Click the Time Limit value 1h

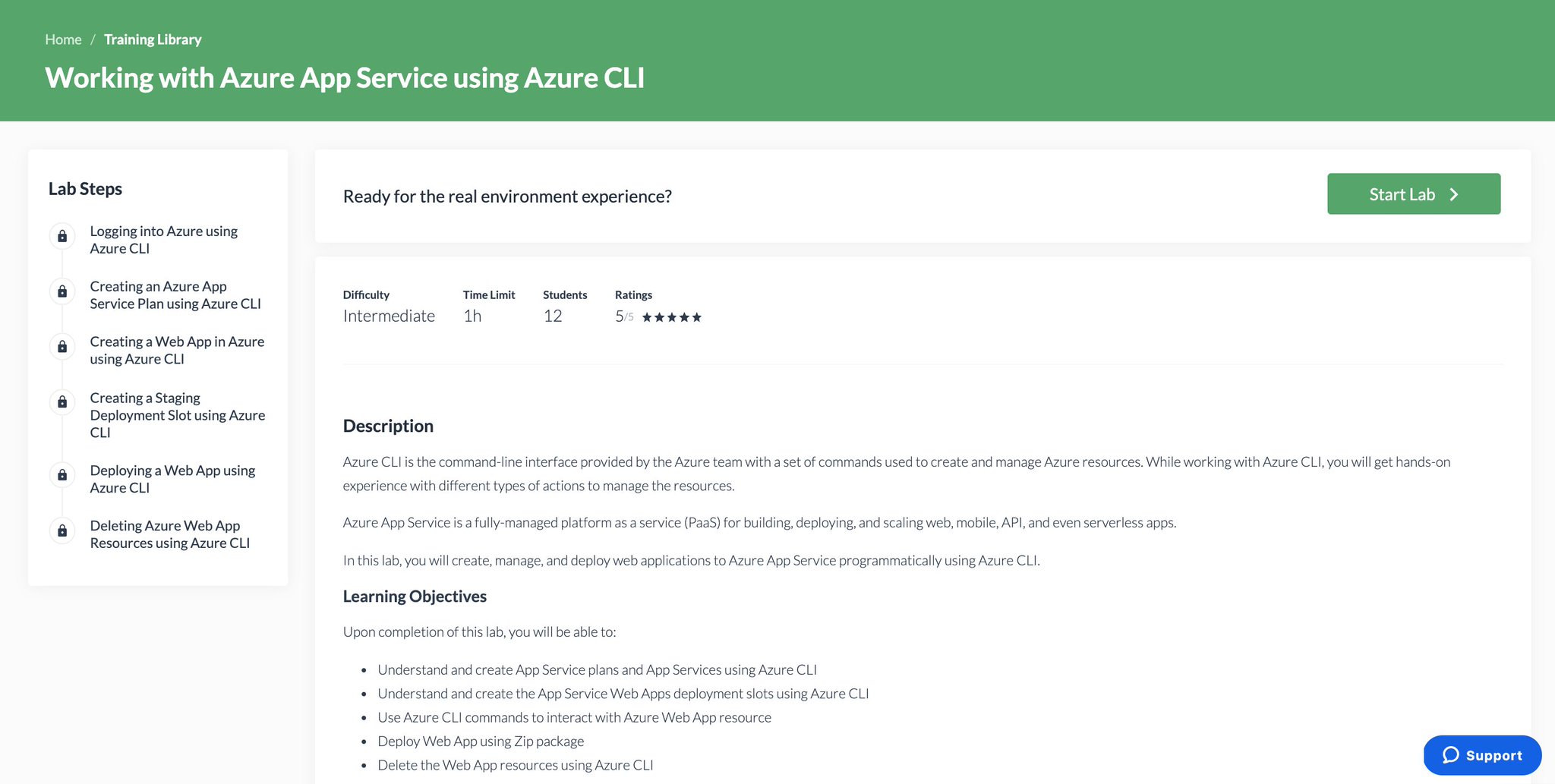(x=472, y=316)
